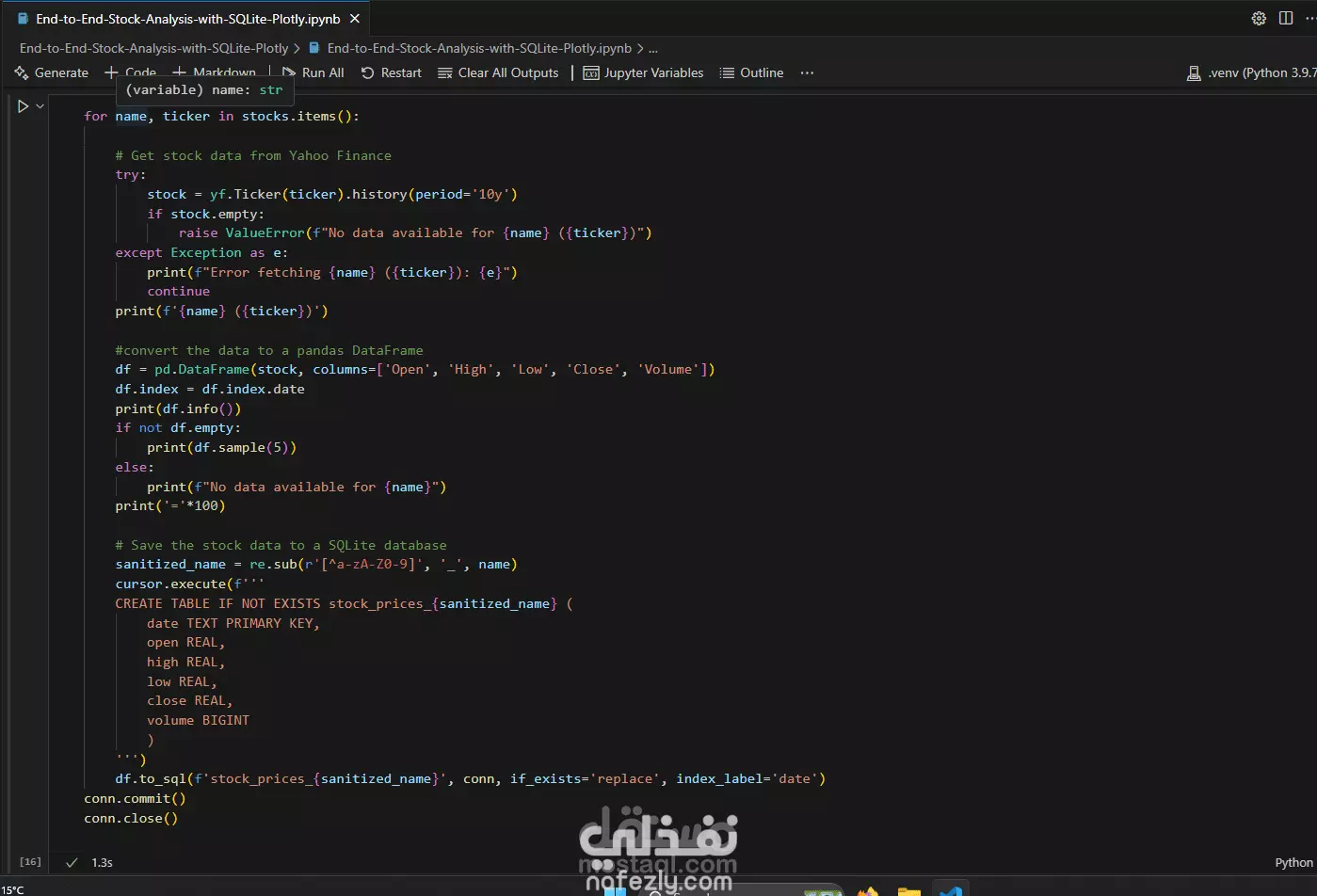Click the "print('='*100)" line
This screenshot has width=1317, height=896.
170,505
